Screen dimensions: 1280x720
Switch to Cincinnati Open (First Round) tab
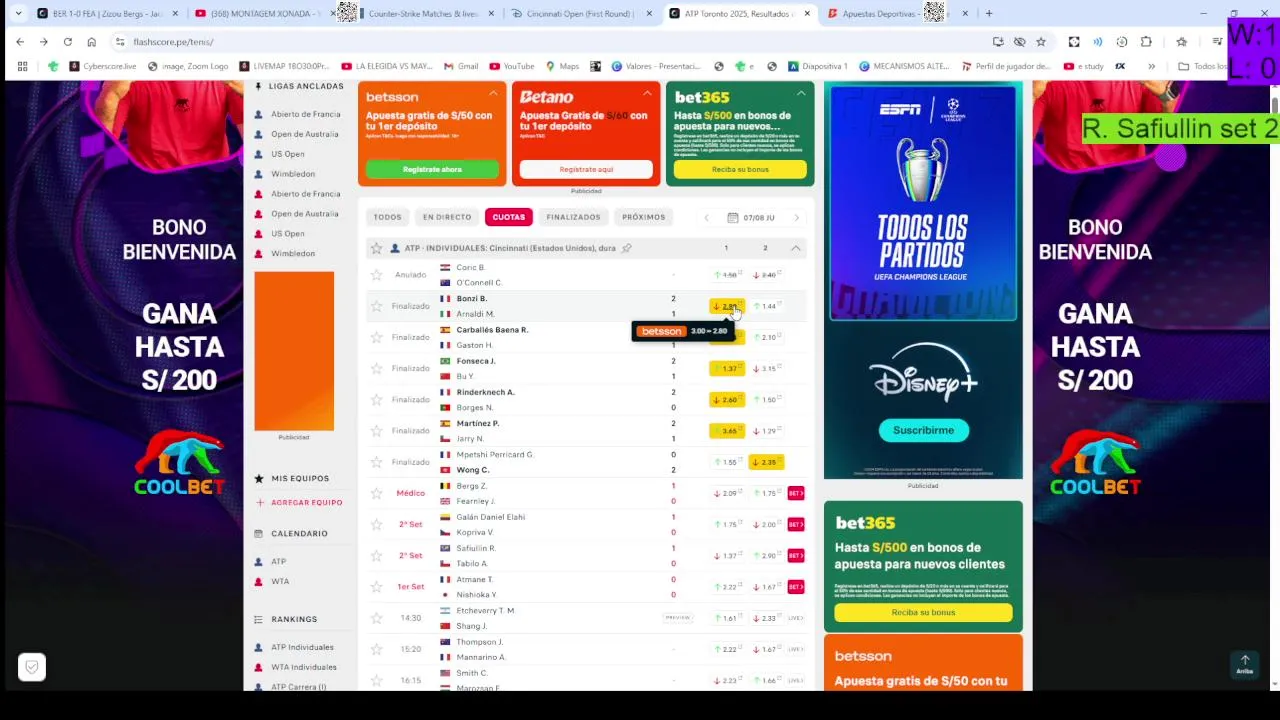579,13
